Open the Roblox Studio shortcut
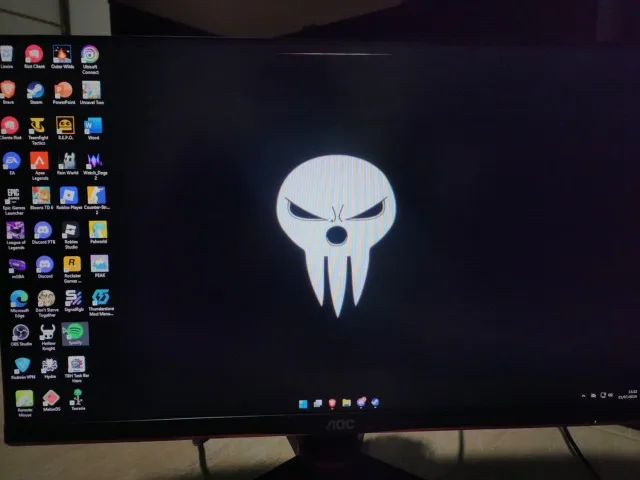This screenshot has width=640, height=480. click(71, 235)
